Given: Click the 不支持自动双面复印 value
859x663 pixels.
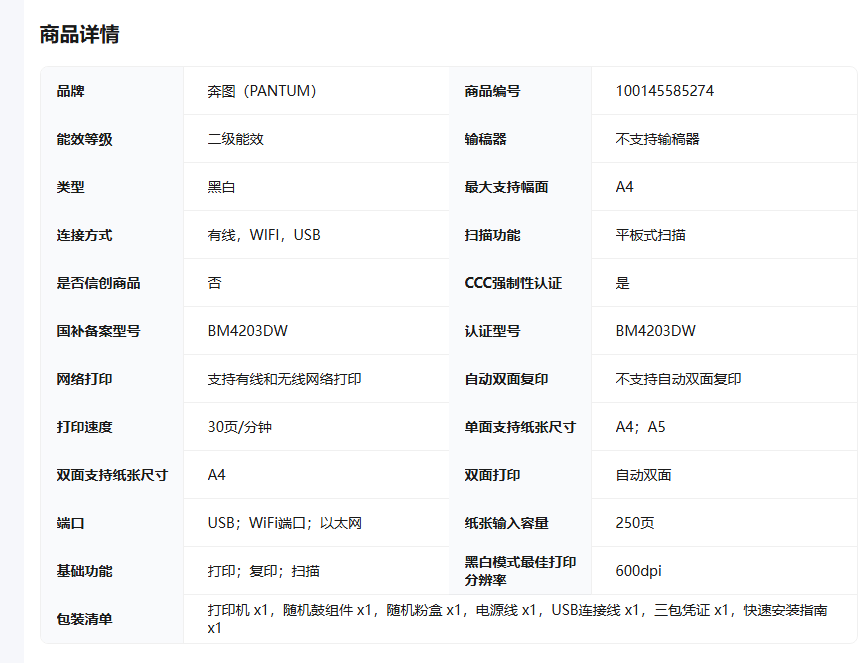Looking at the screenshot, I should pyautogui.click(x=678, y=379).
